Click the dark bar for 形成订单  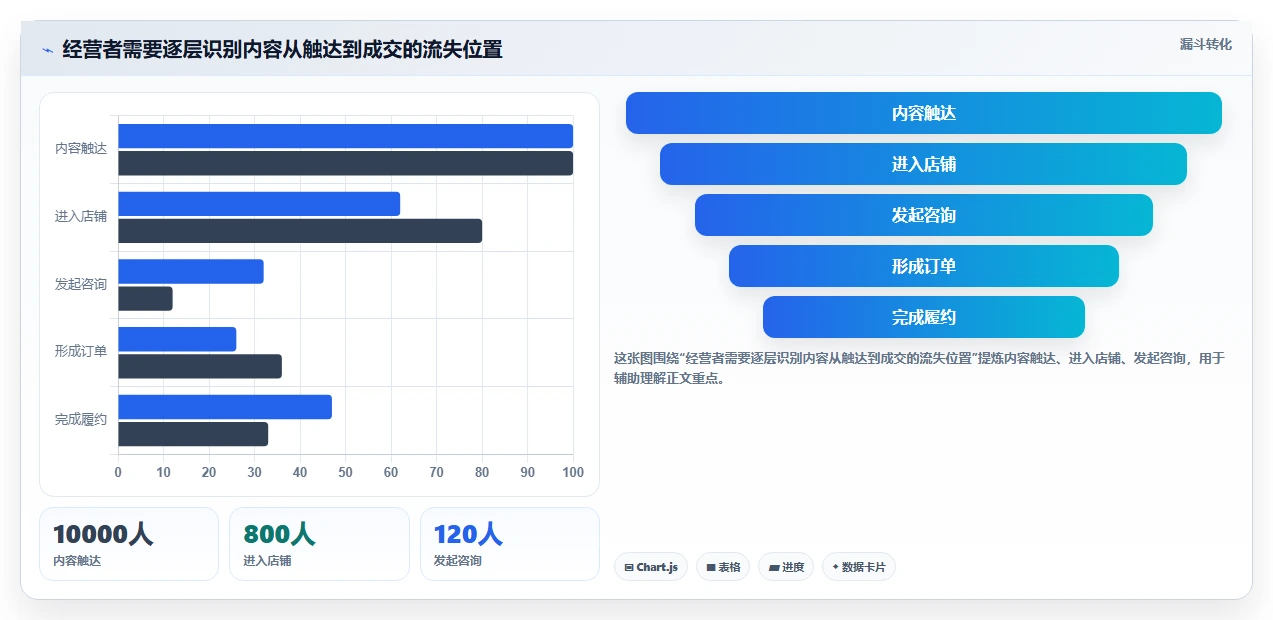coord(200,366)
